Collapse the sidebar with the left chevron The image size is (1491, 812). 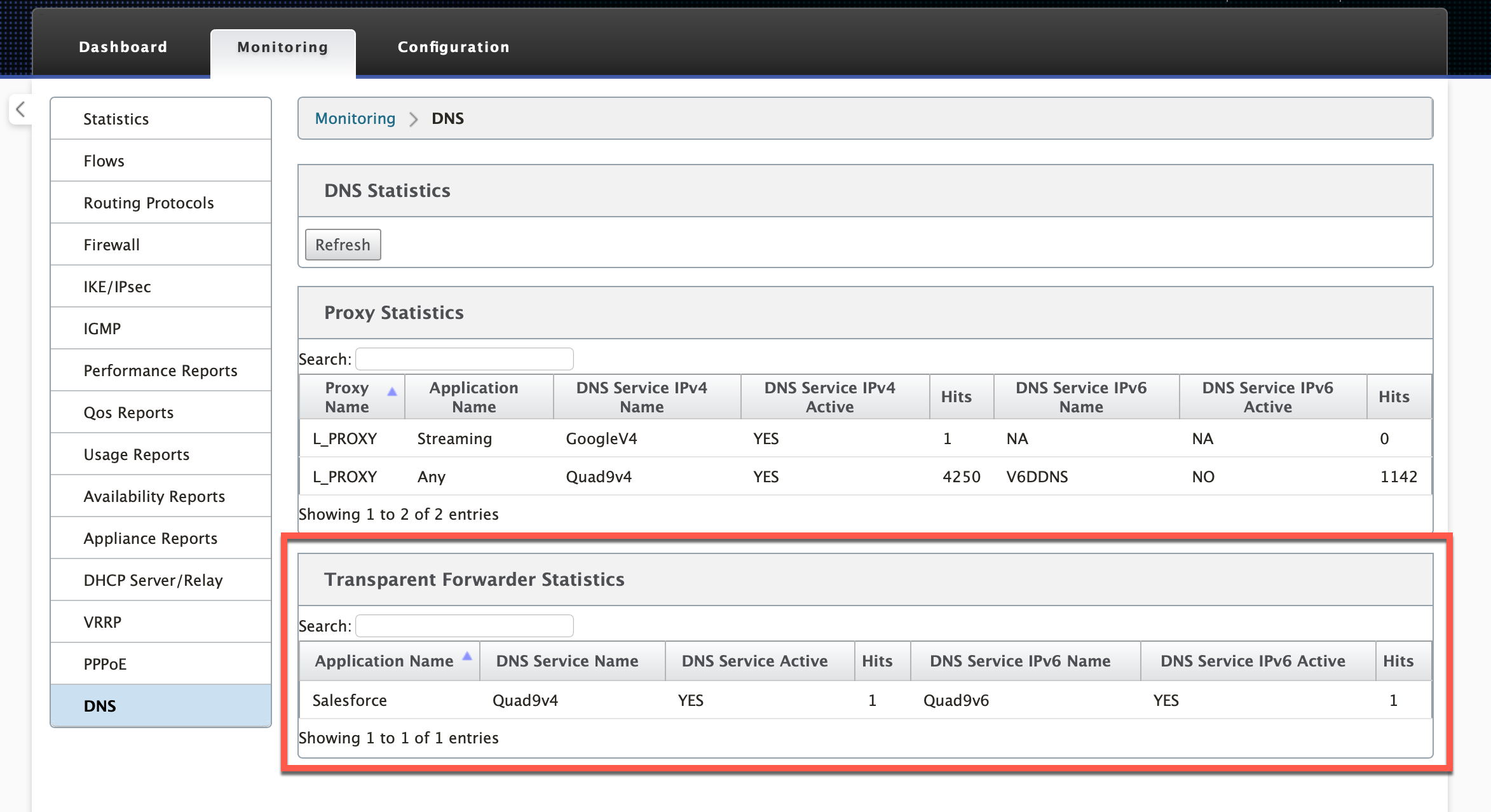tap(20, 109)
